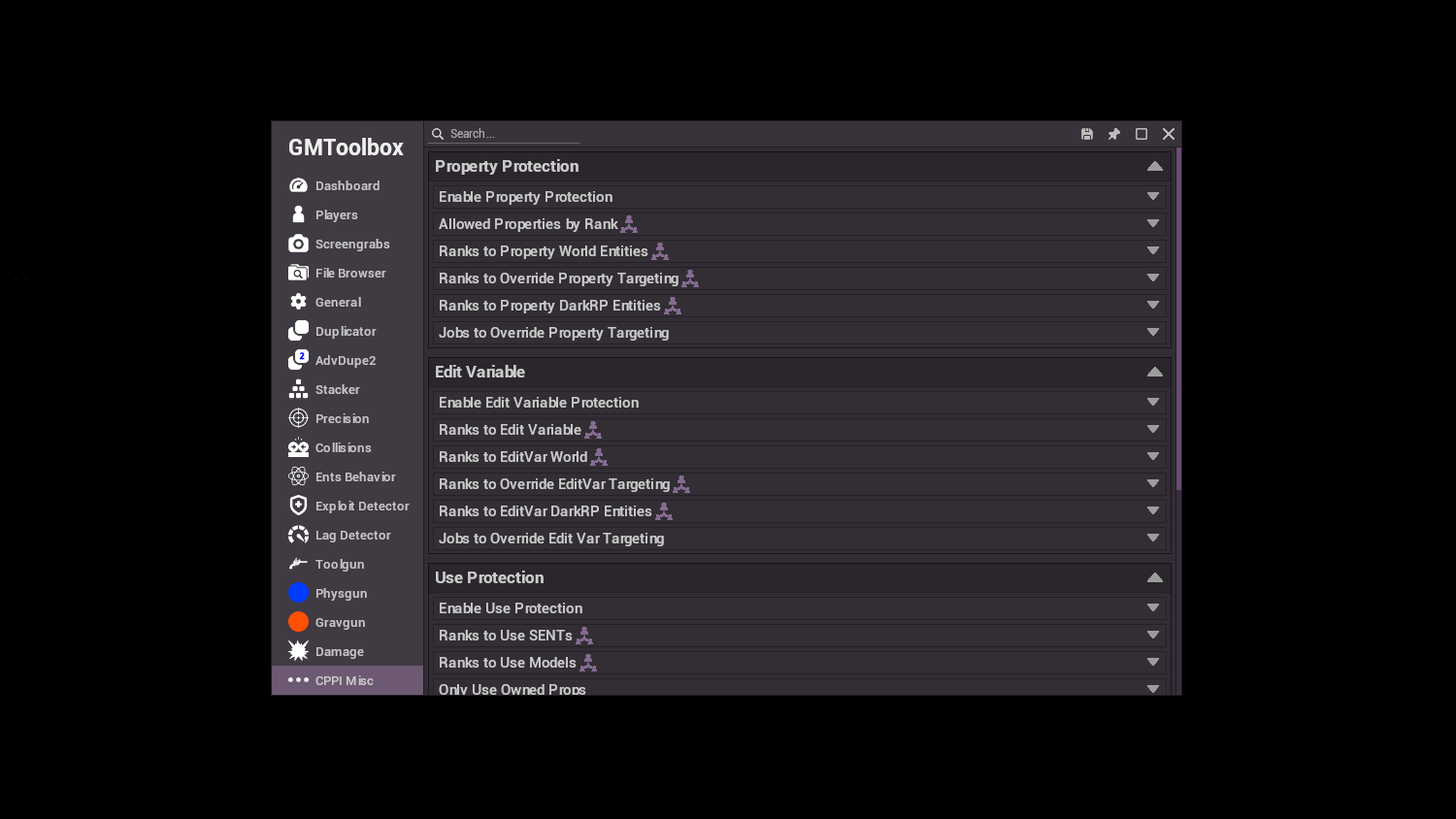Click 'Ranks to Property DarkRP Entities' text
The height and width of the screenshot is (819, 1456).
point(549,306)
